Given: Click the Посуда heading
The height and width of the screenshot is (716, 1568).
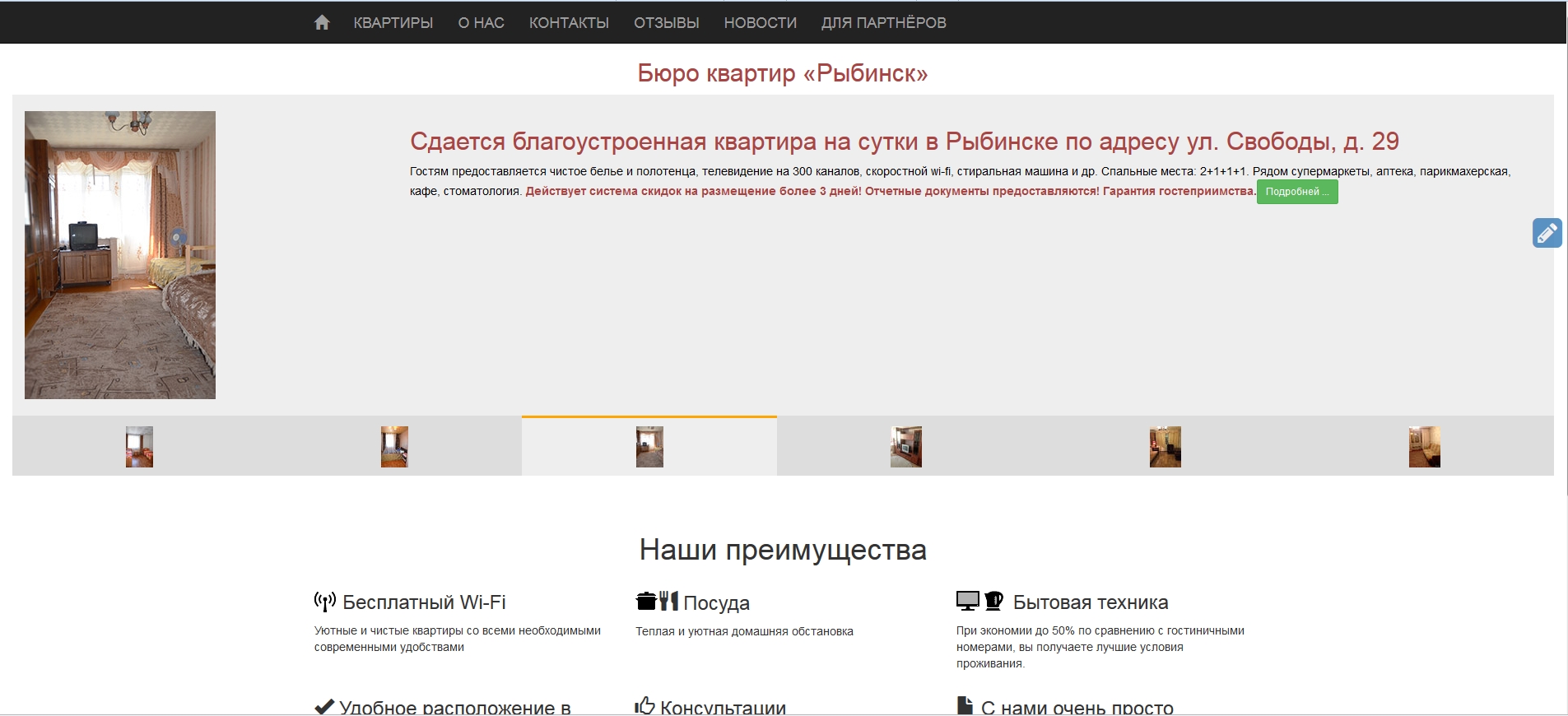Looking at the screenshot, I should [x=716, y=603].
